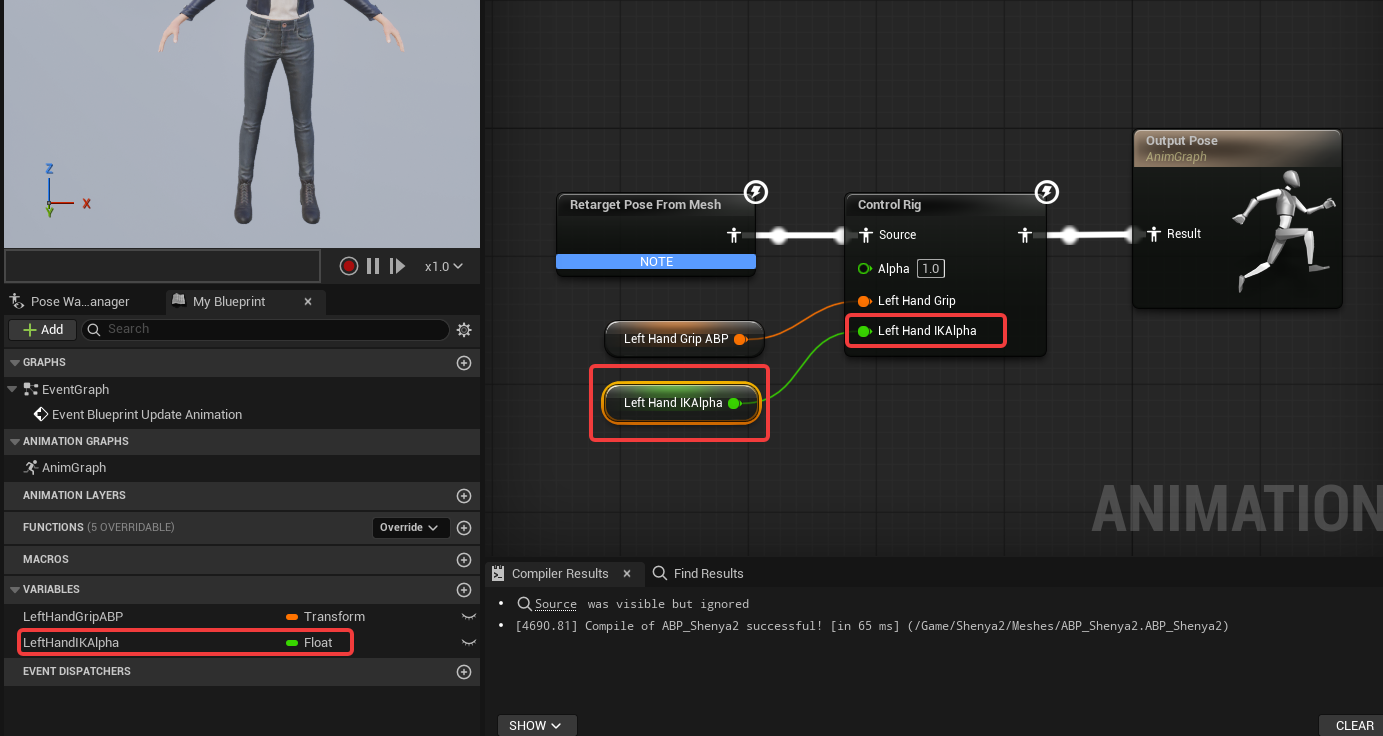Collapse the EventGraph tree item
1383x736 pixels.
click(x=12, y=389)
